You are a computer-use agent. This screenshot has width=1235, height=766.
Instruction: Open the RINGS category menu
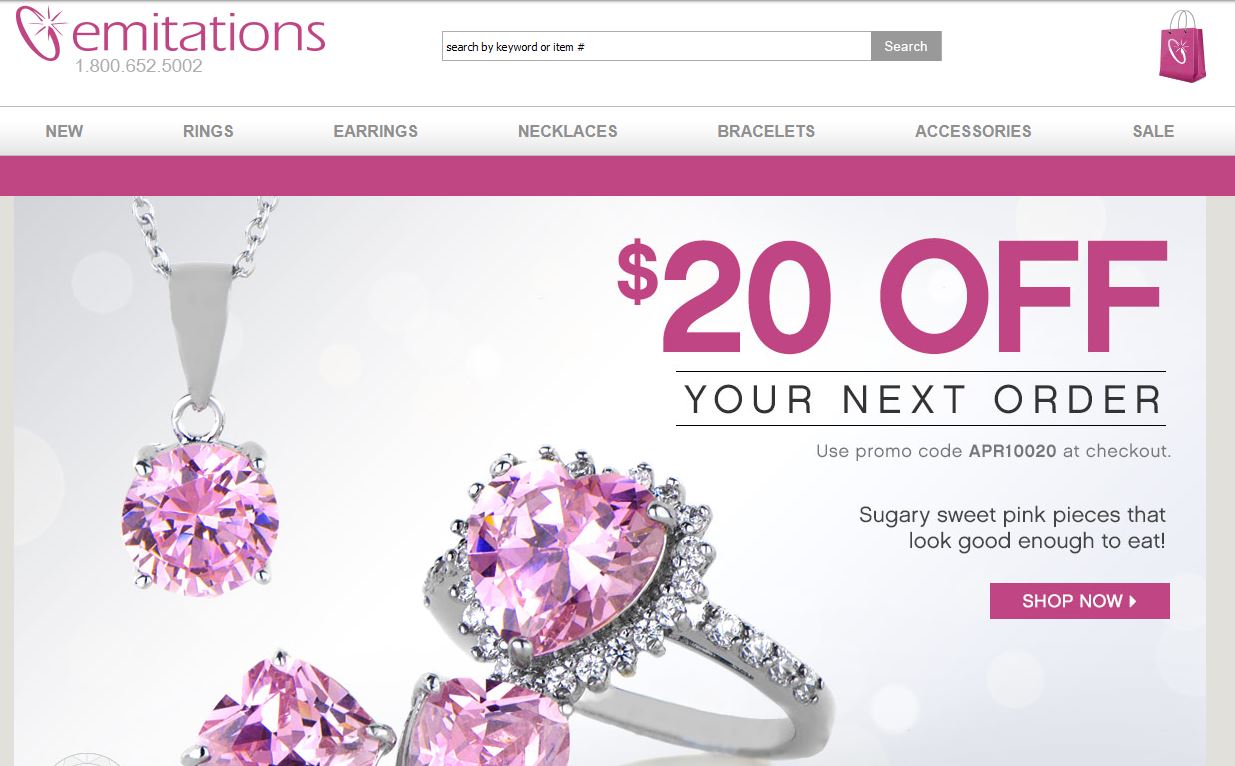(x=208, y=131)
